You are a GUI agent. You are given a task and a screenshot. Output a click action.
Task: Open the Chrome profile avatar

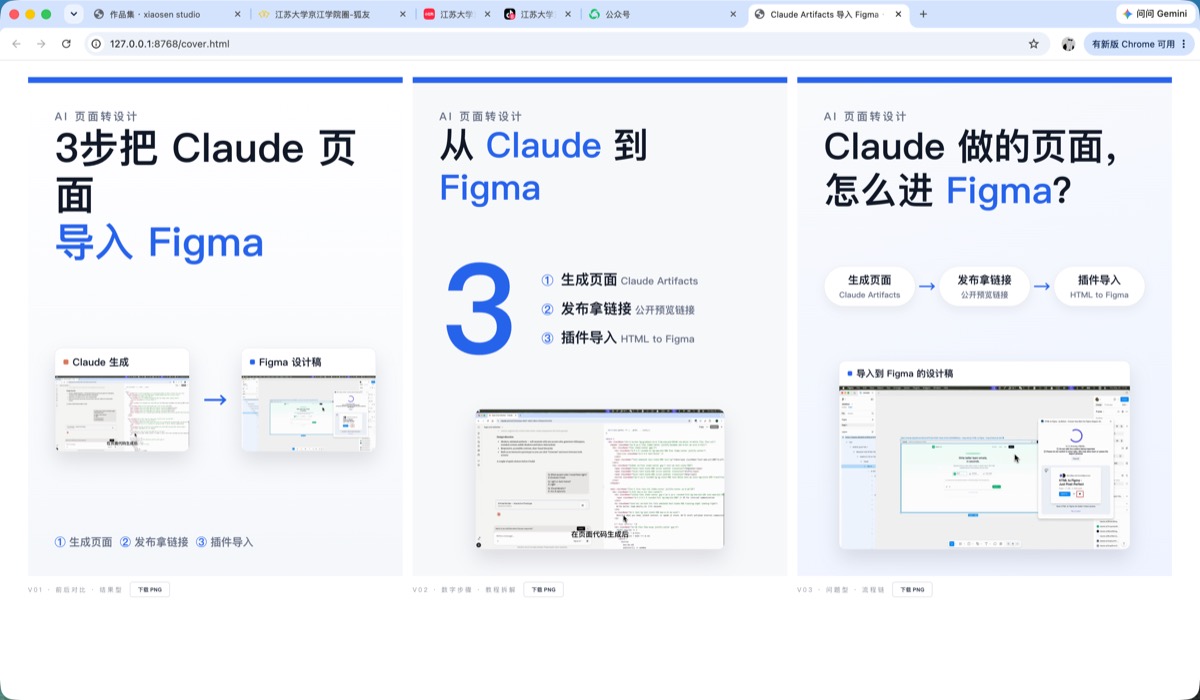pyautogui.click(x=1068, y=44)
